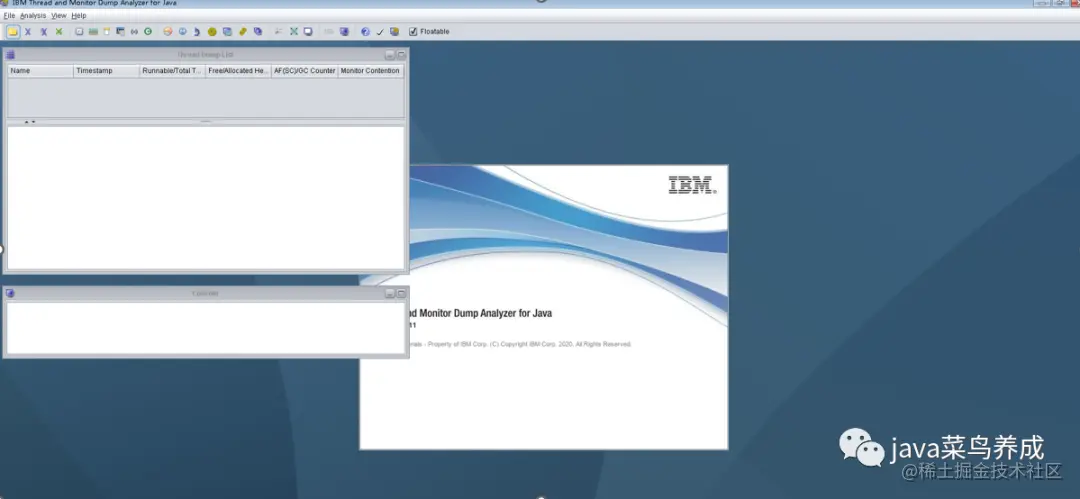Viewport: 1080px width, 499px height.
Task: Click the light blue round face icon
Action: [183, 32]
